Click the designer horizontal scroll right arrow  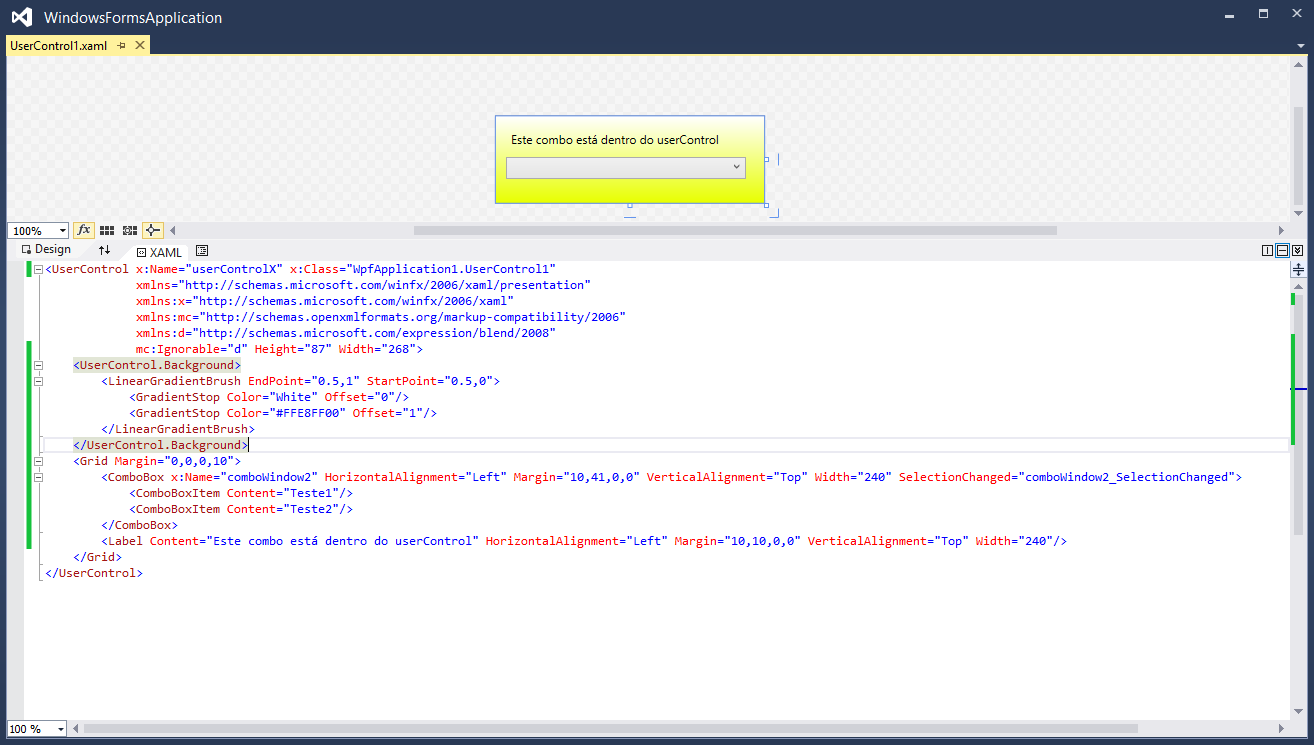1282,230
